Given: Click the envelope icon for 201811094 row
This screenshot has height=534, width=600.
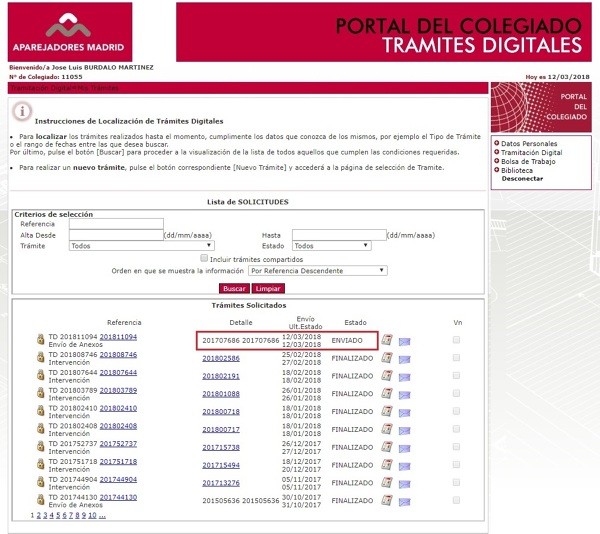Looking at the screenshot, I should click(x=404, y=342).
